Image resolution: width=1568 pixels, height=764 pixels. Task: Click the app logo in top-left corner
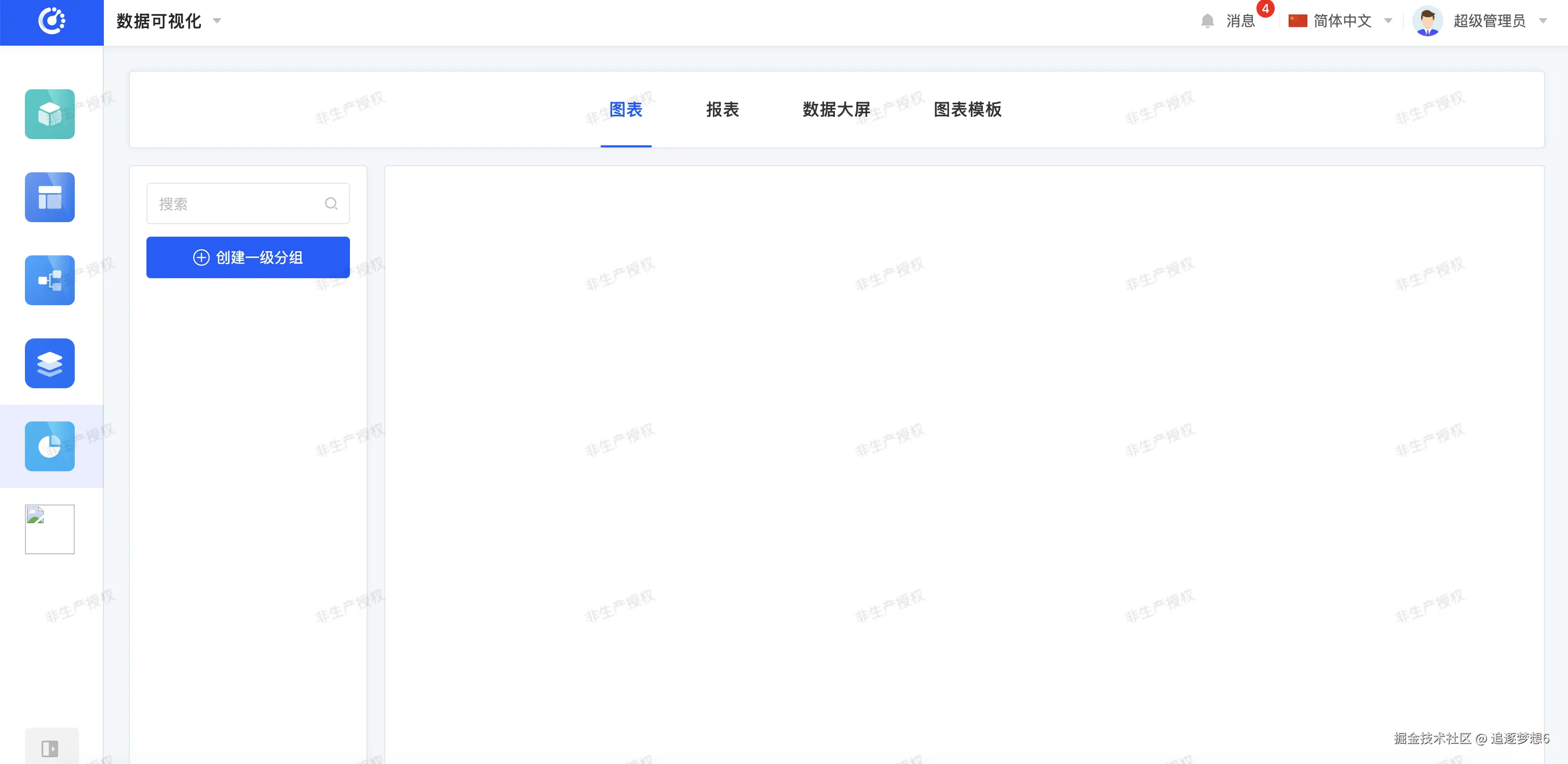point(51,21)
